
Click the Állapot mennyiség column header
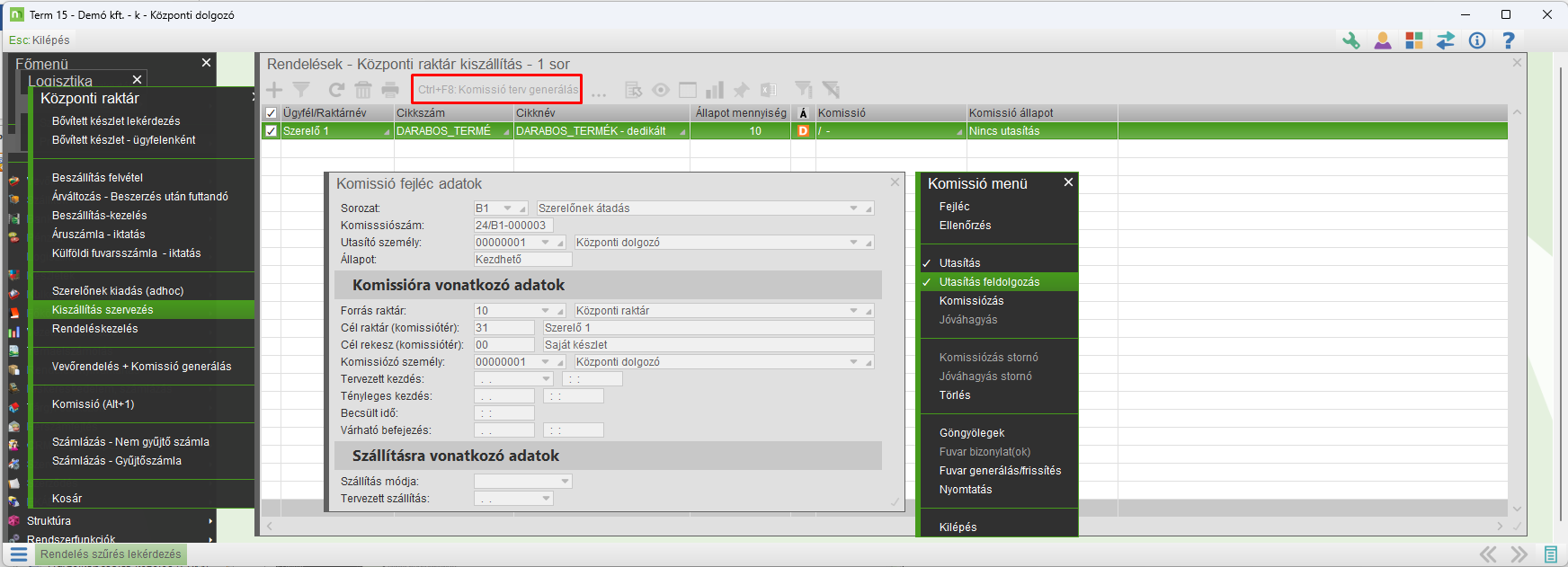(x=741, y=113)
